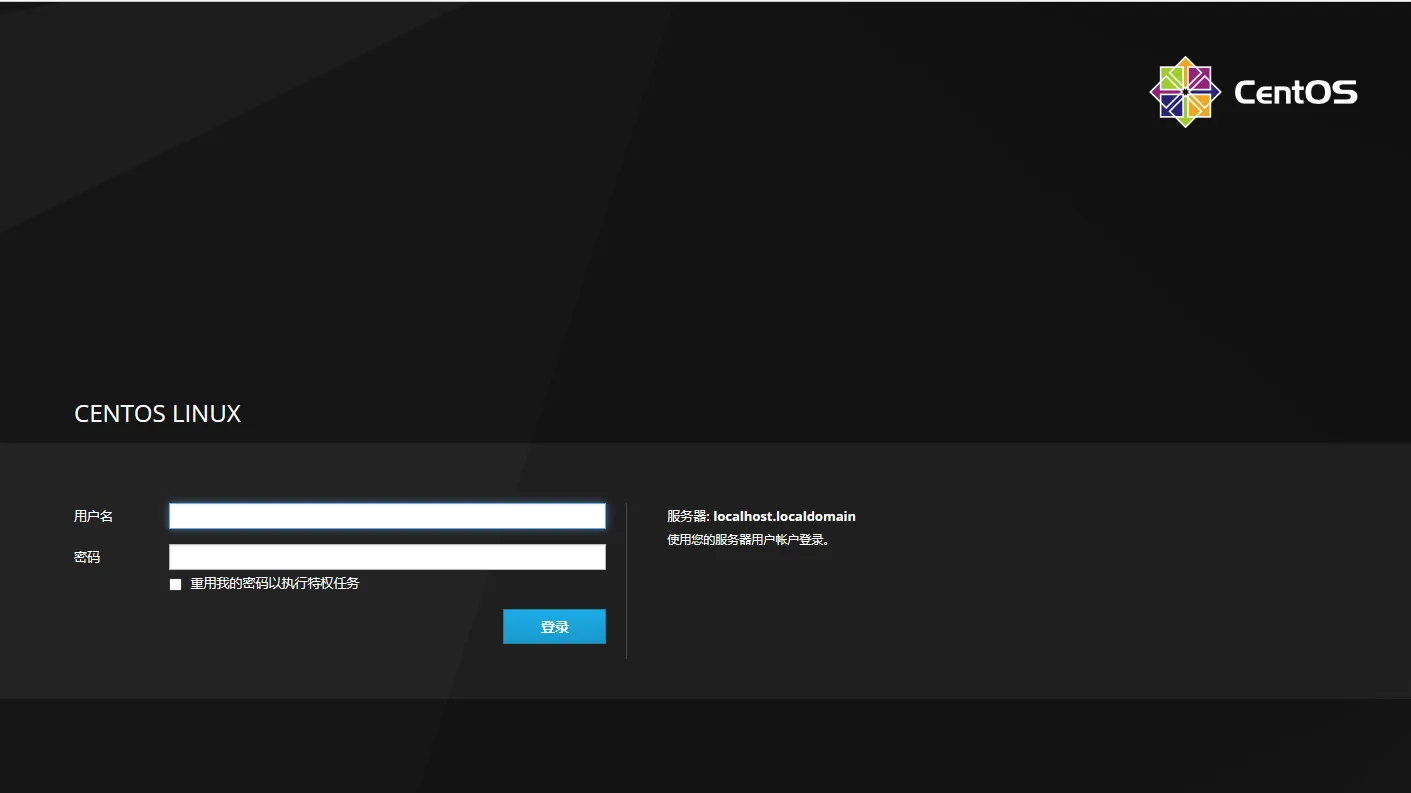Viewport: 1411px width, 793px height.
Task: Click the blue 登录 login button
Action: click(554, 627)
